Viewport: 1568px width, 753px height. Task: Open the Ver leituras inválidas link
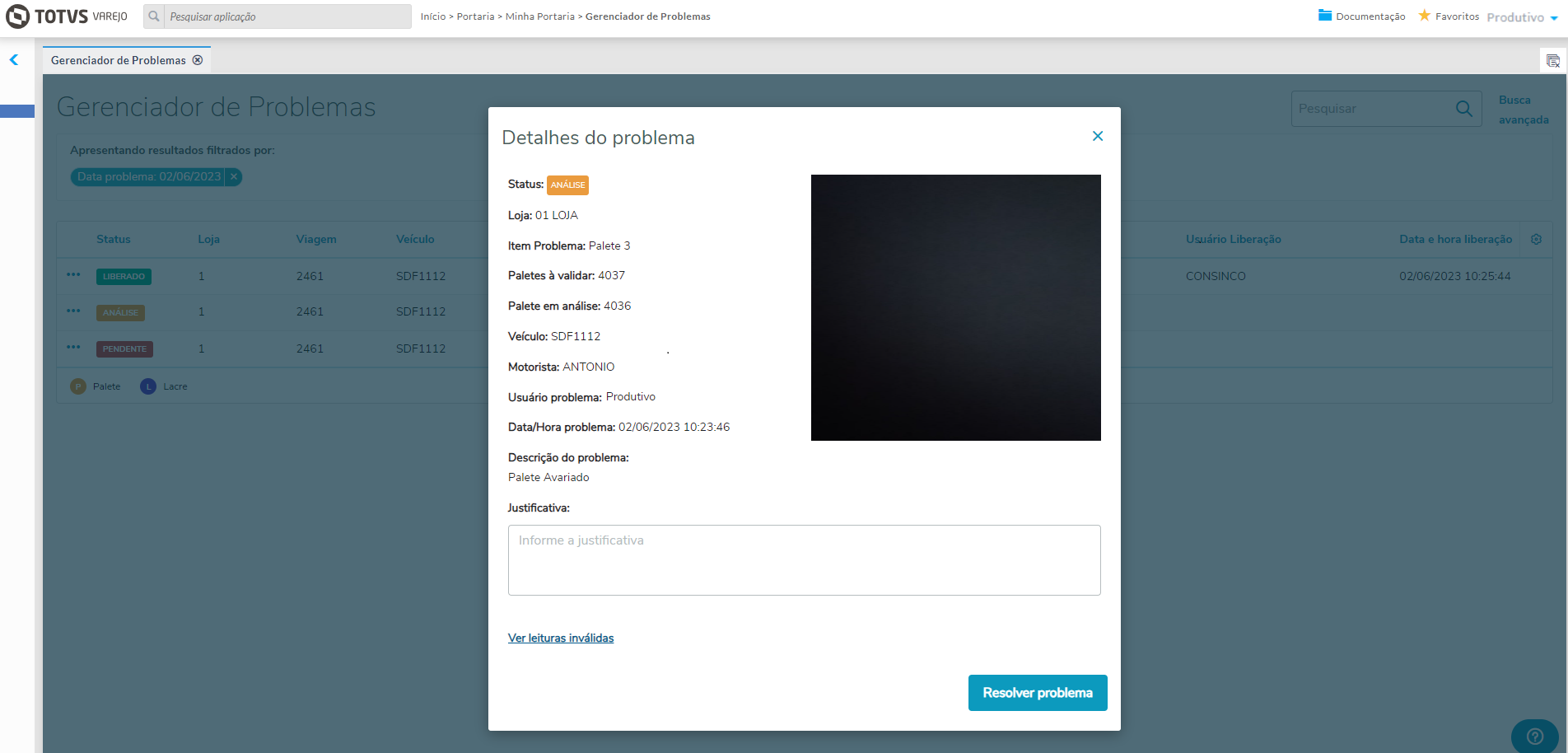tap(561, 638)
